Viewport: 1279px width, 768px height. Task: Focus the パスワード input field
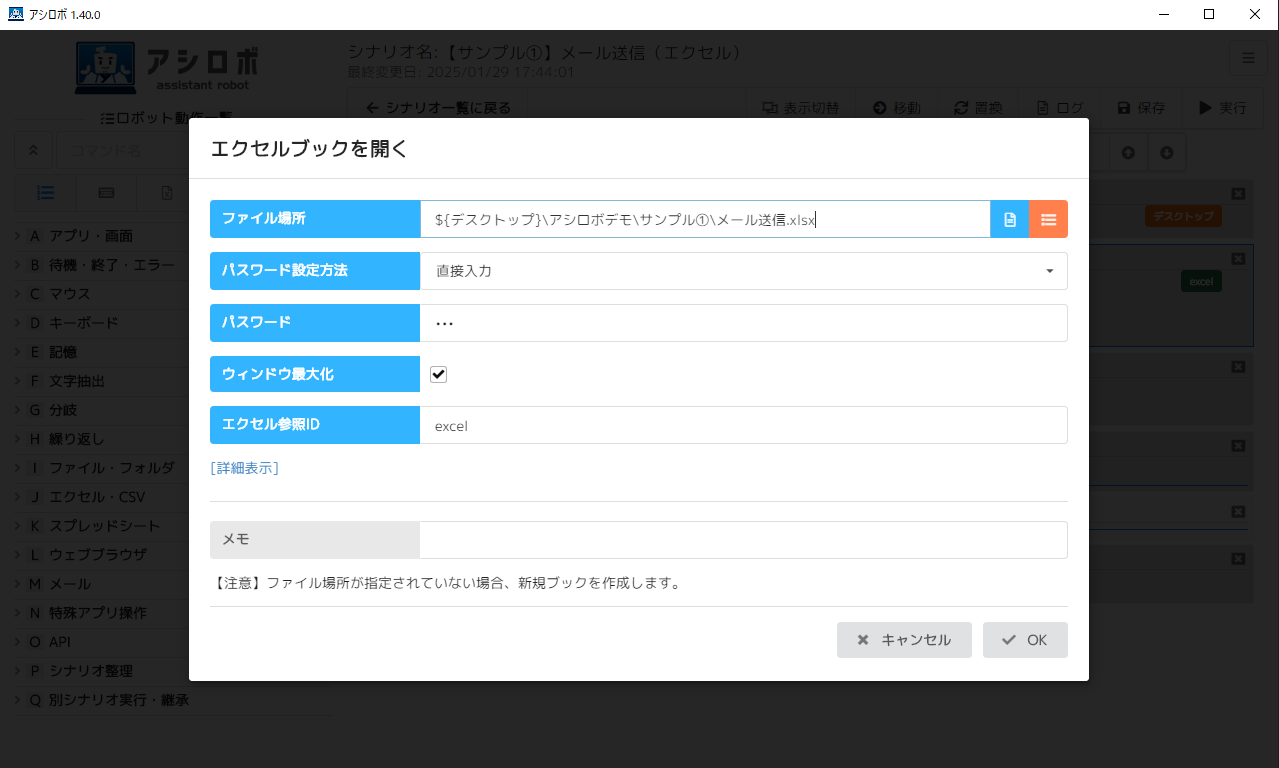pos(744,323)
